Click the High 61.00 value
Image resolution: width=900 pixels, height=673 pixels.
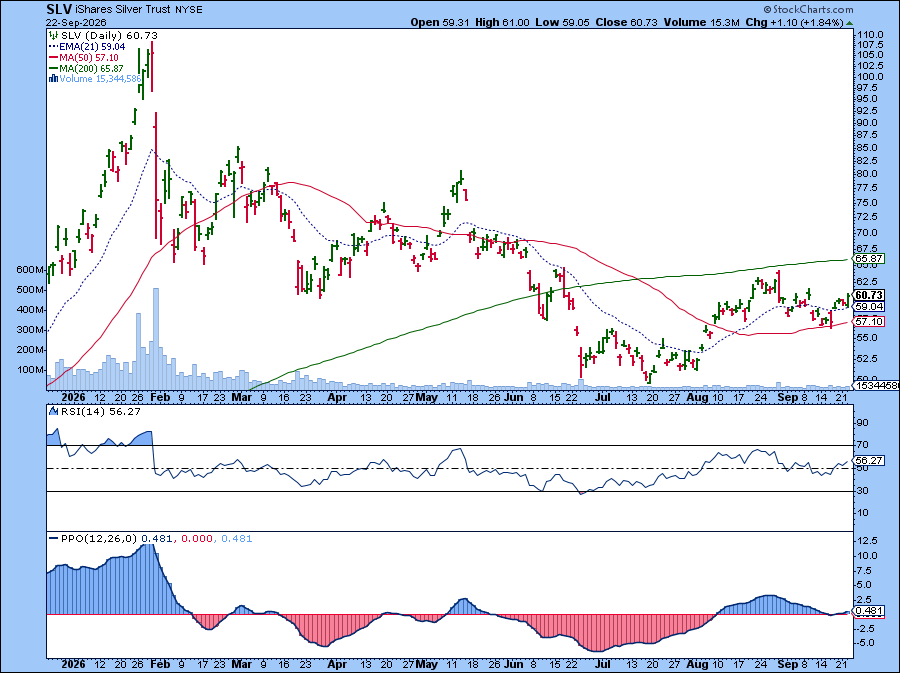[x=502, y=22]
